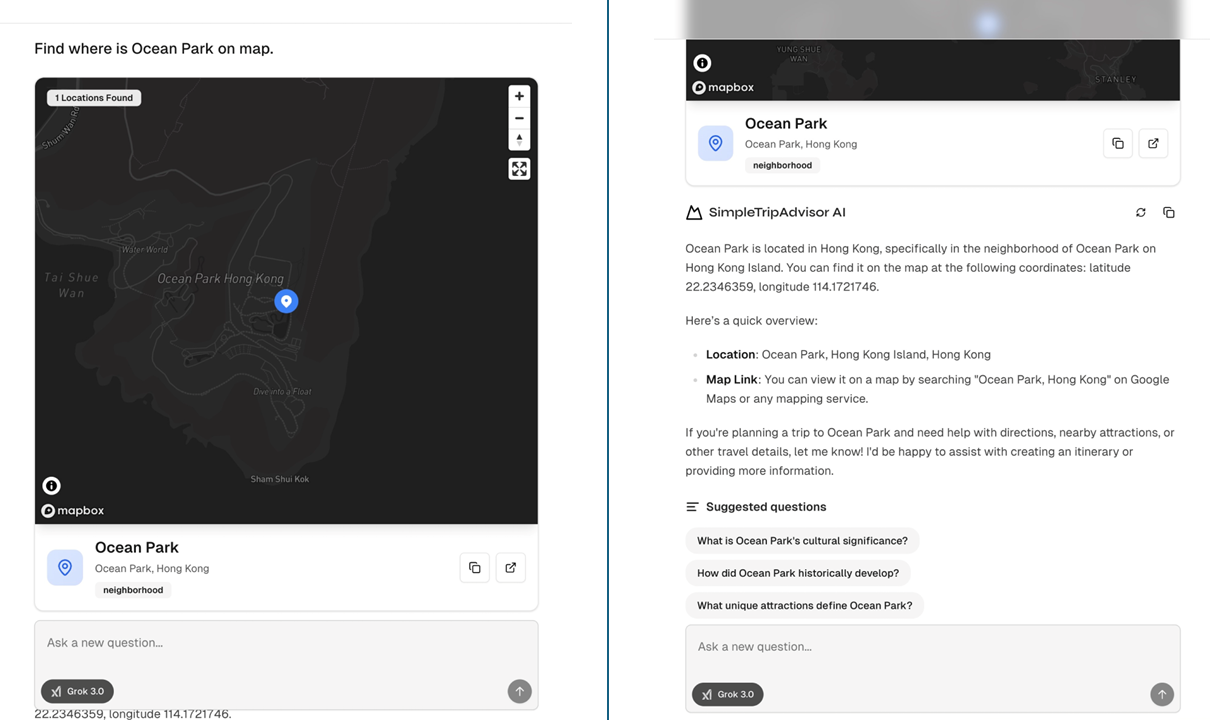Click 'Water World' map label
The width and height of the screenshot is (1210, 720).
point(144,249)
